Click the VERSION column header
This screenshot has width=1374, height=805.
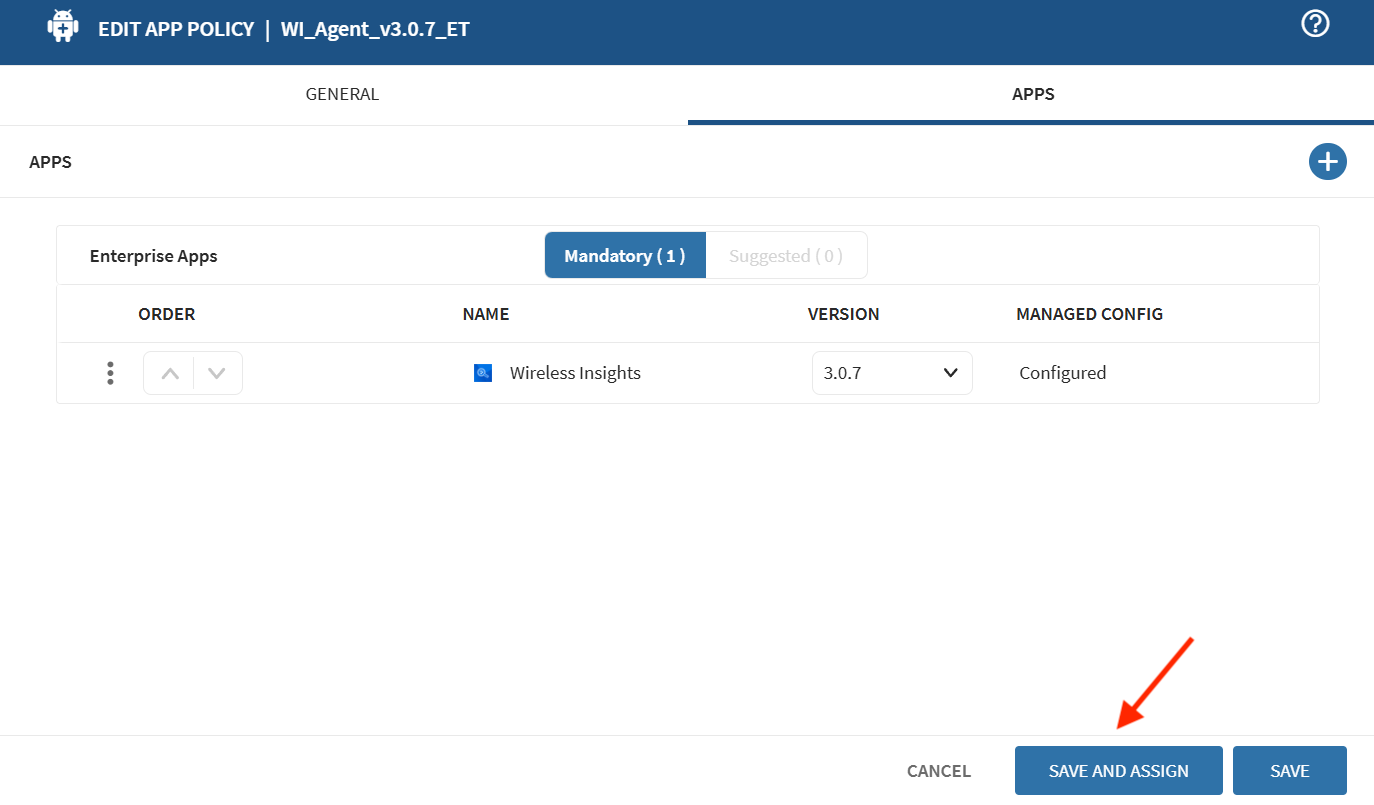[844, 314]
